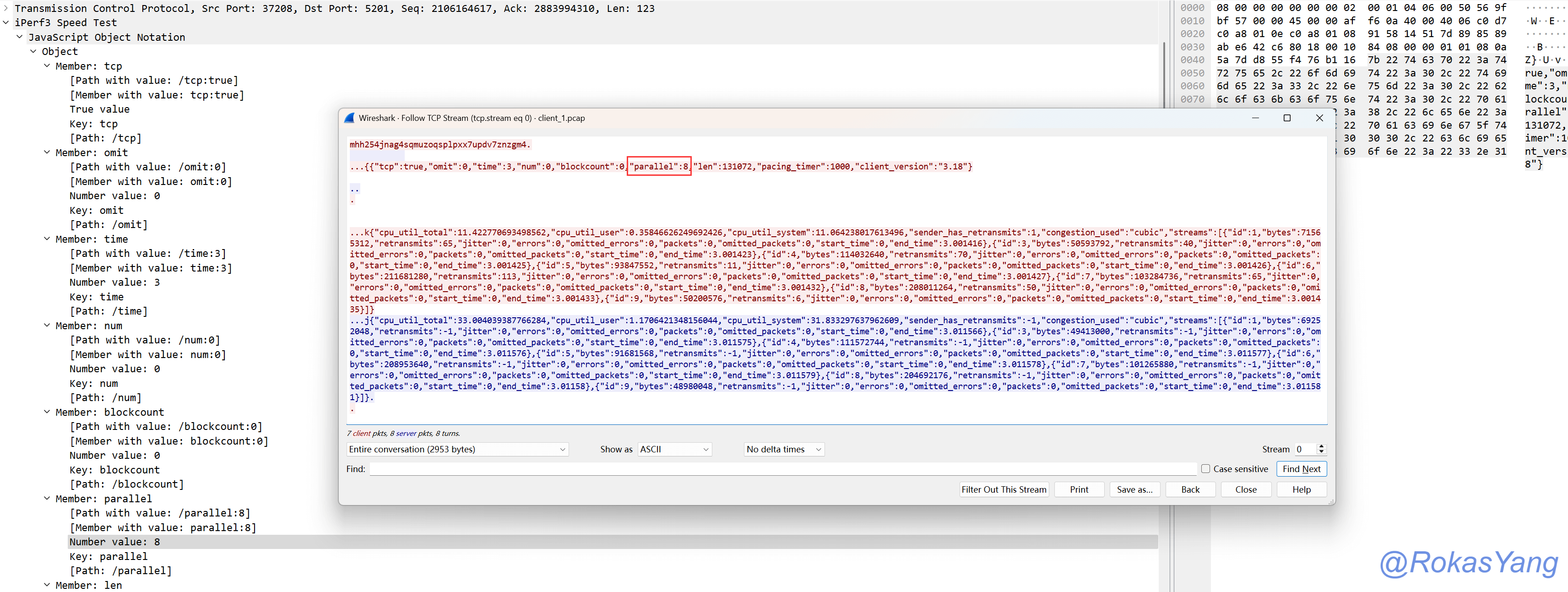This screenshot has width=1568, height=592.
Task: Expand the Transmission Control Protocol row
Action: (x=6, y=8)
